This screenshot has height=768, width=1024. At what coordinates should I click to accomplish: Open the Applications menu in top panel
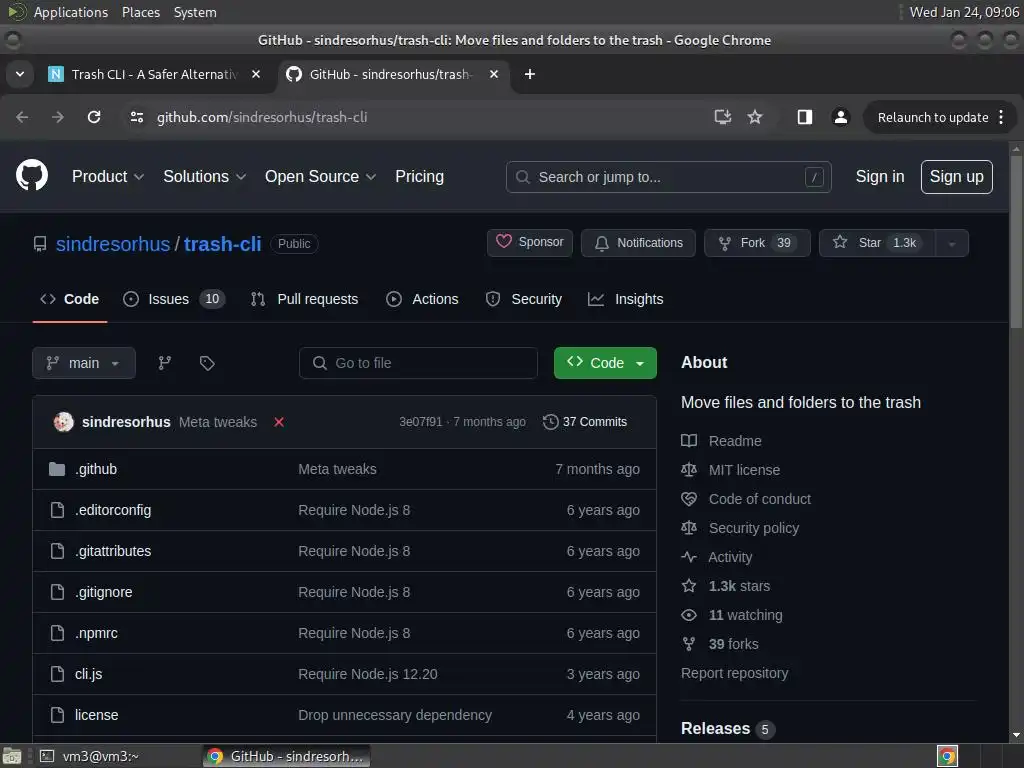coord(71,12)
